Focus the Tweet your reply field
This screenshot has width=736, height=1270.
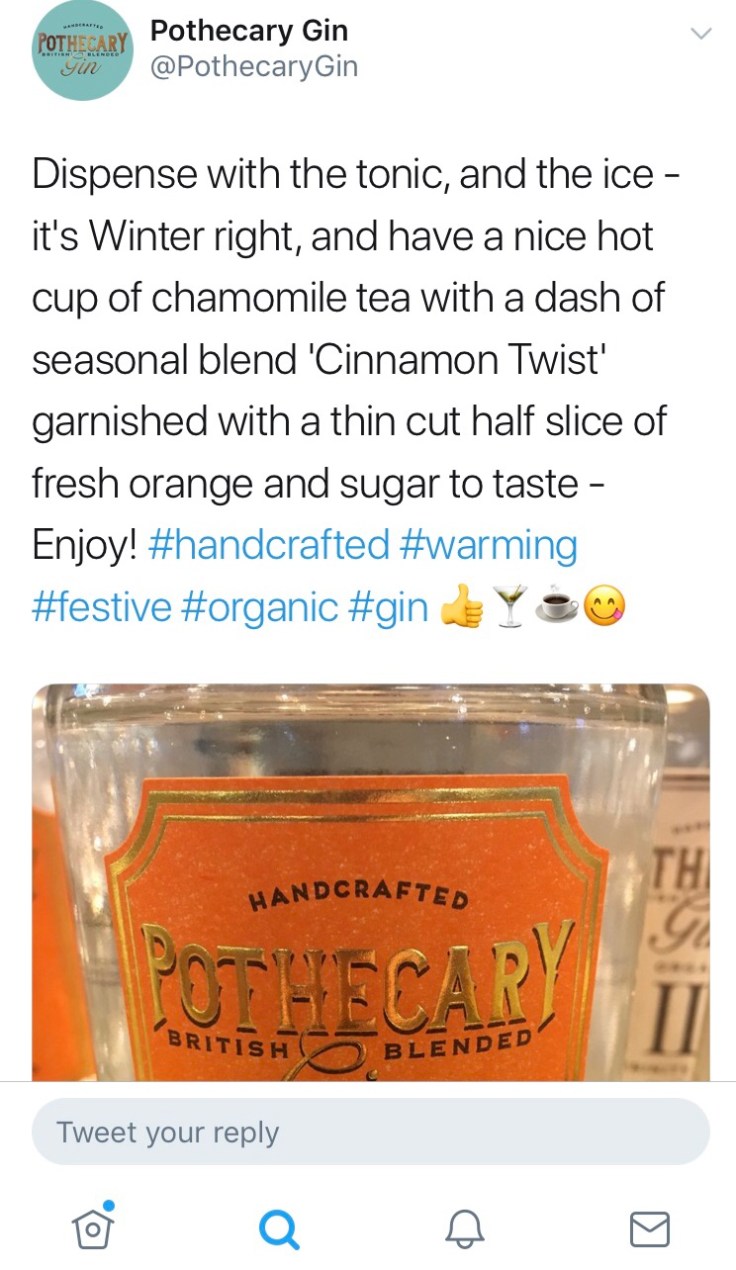pos(371,1132)
